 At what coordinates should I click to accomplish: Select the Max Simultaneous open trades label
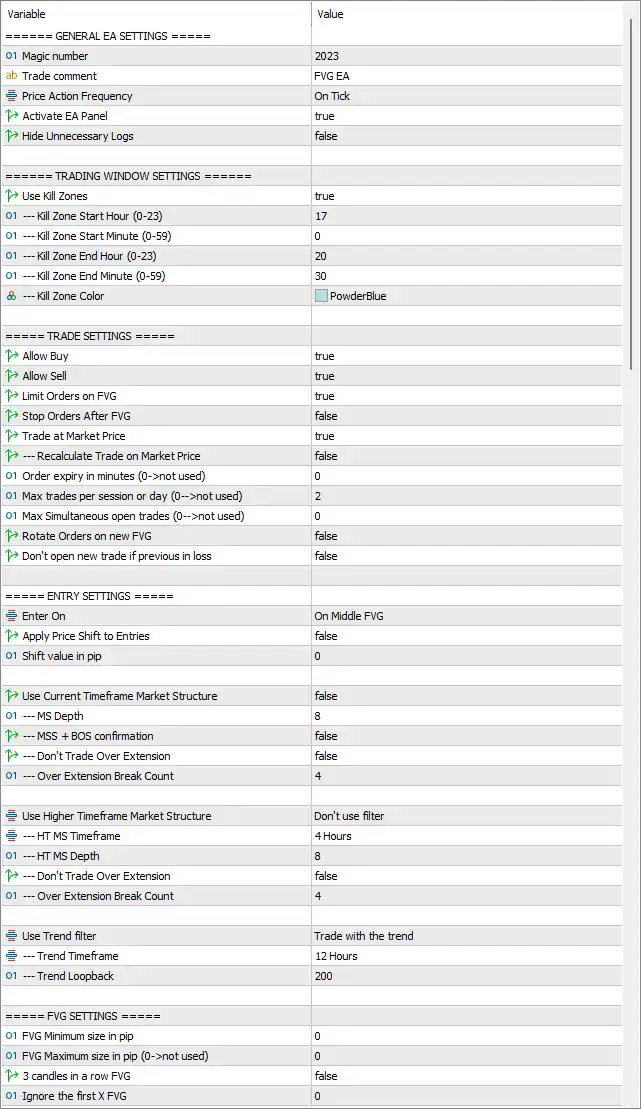click(x=133, y=516)
